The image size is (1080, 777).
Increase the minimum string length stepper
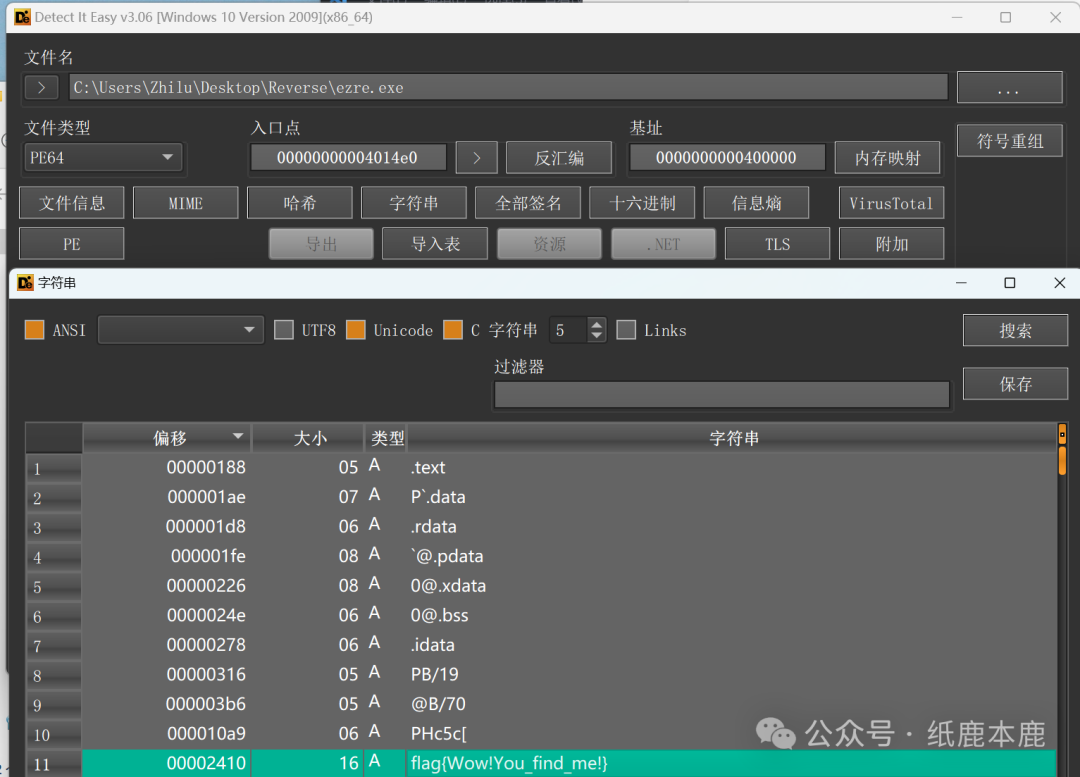597,324
